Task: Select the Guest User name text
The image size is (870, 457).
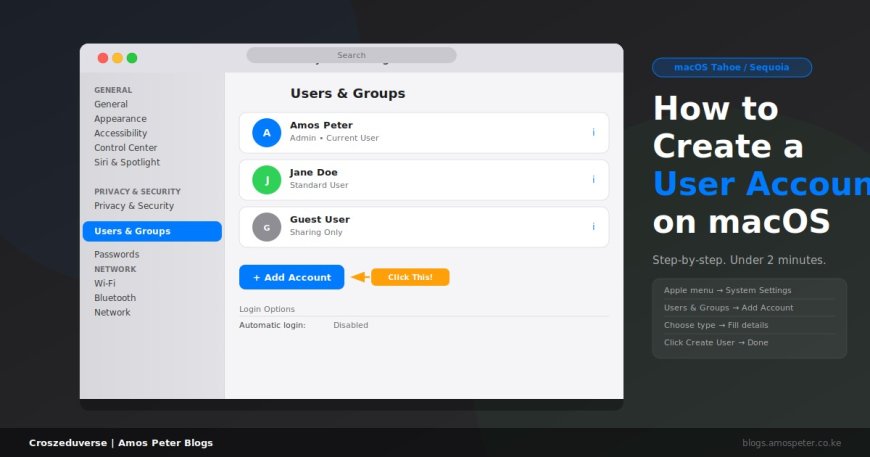Action: point(320,220)
